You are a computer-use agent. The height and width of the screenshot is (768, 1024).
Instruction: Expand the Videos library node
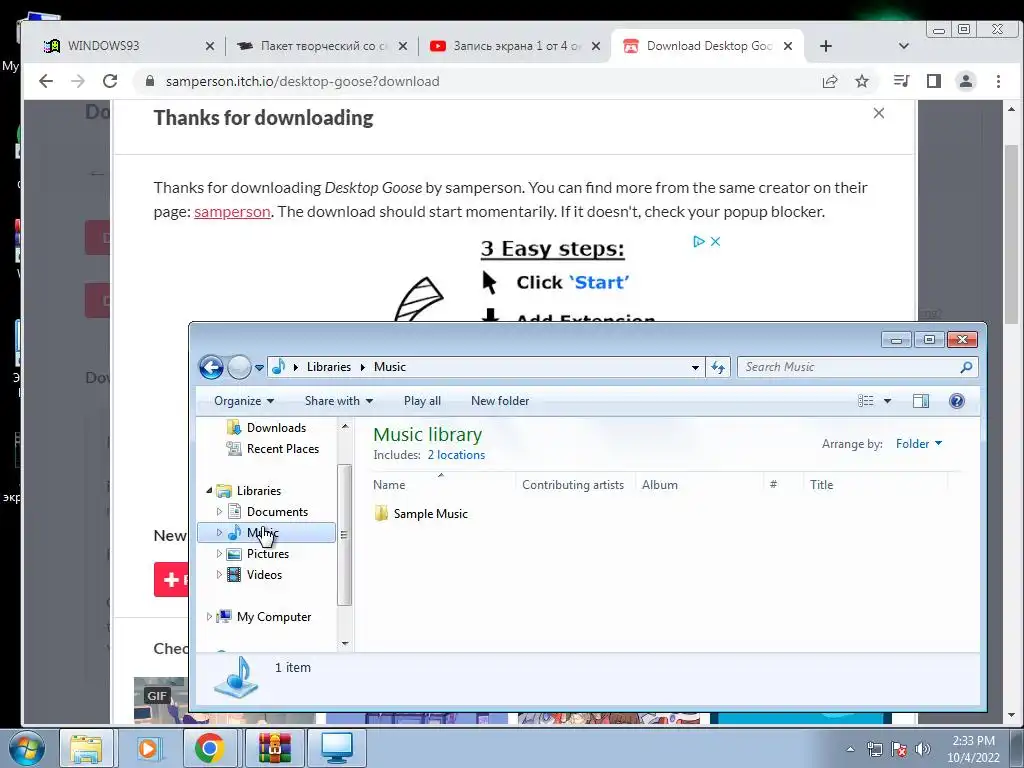pos(219,575)
